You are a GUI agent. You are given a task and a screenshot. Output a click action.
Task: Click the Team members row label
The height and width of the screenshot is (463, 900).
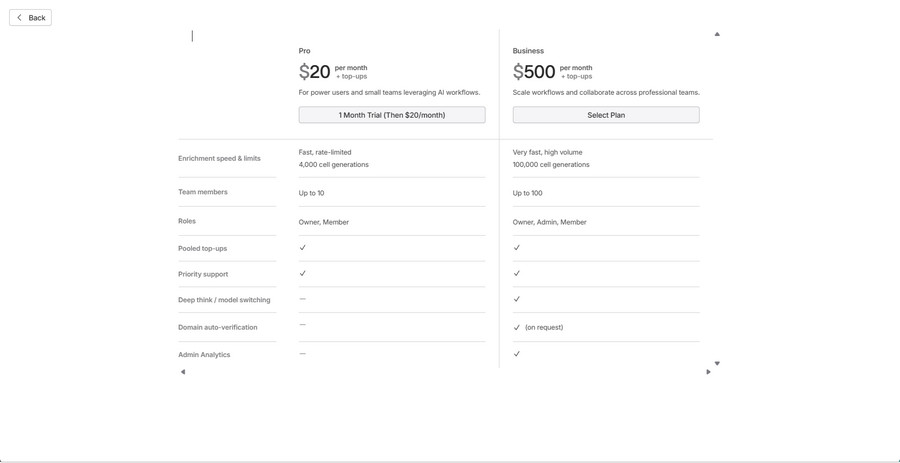(x=203, y=192)
